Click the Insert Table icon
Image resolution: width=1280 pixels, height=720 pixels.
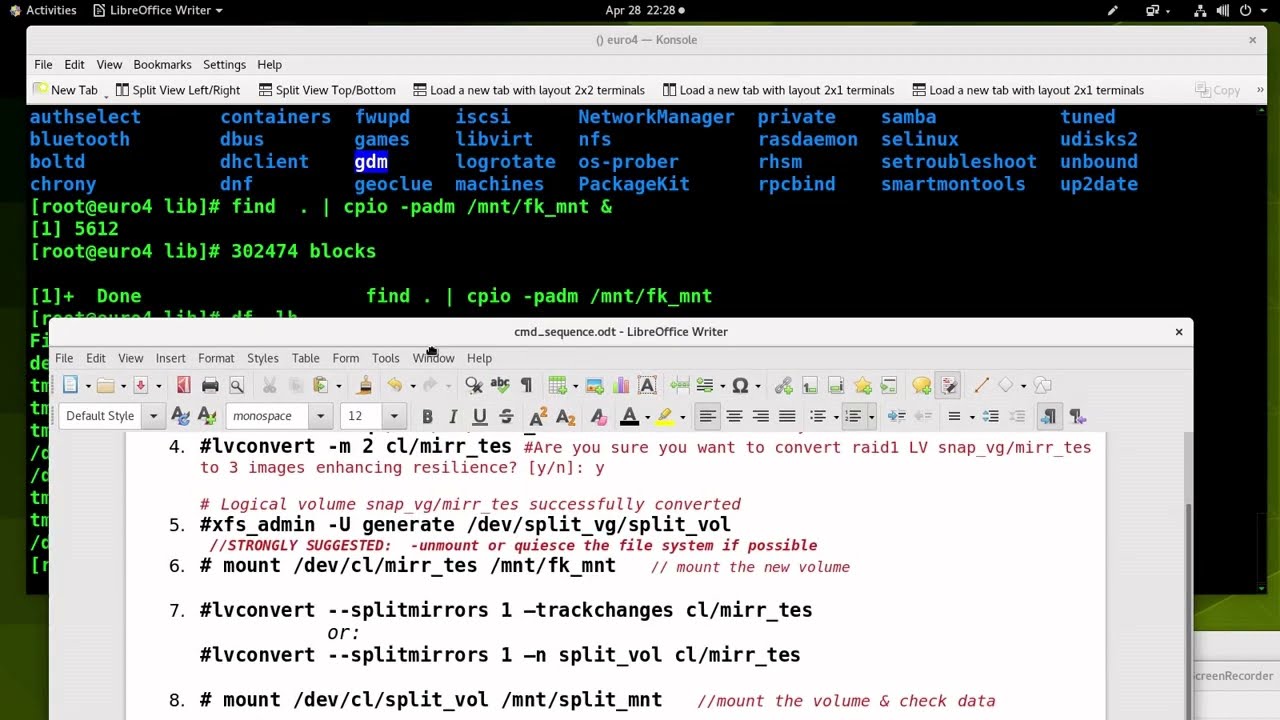coord(557,385)
